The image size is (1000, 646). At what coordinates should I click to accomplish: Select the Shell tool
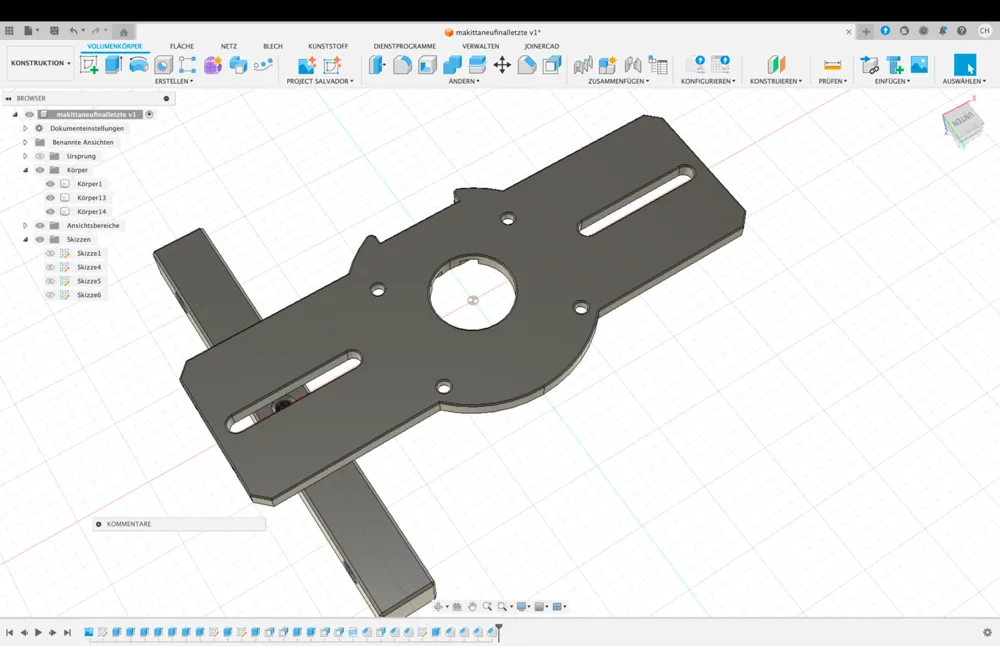point(427,64)
